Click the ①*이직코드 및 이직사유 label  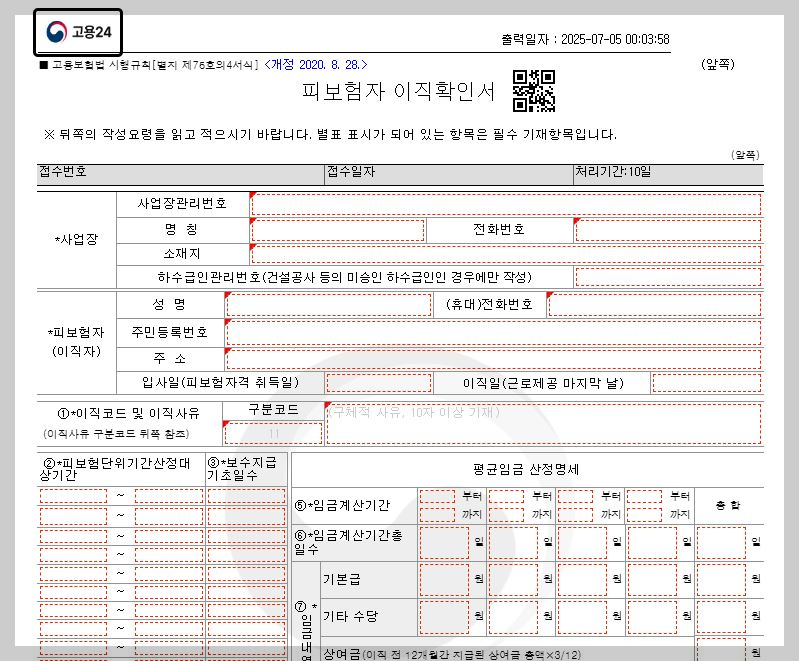[x=128, y=413]
